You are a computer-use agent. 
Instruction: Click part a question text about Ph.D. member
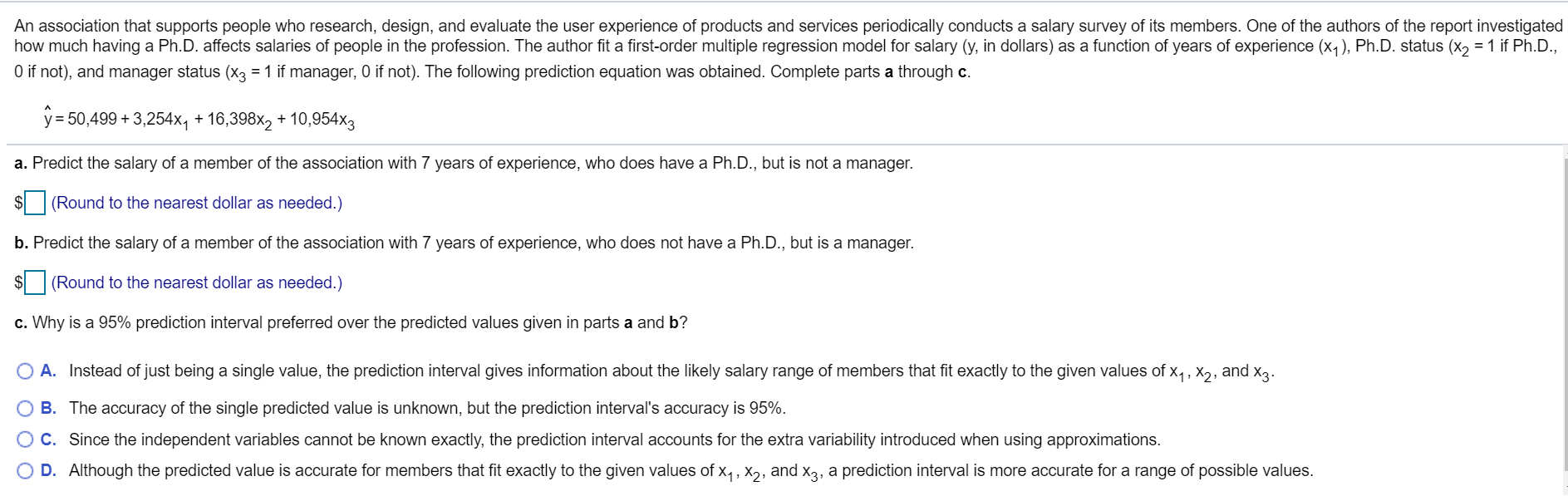[x=464, y=163]
